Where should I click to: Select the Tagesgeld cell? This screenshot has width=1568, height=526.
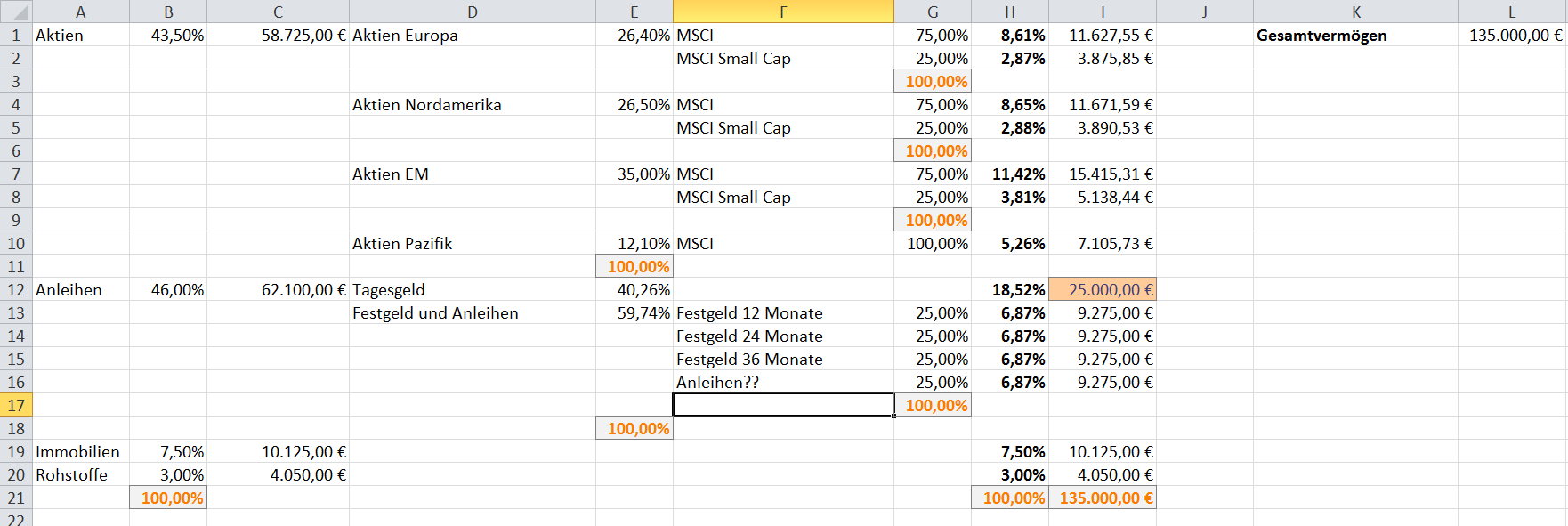click(x=389, y=290)
